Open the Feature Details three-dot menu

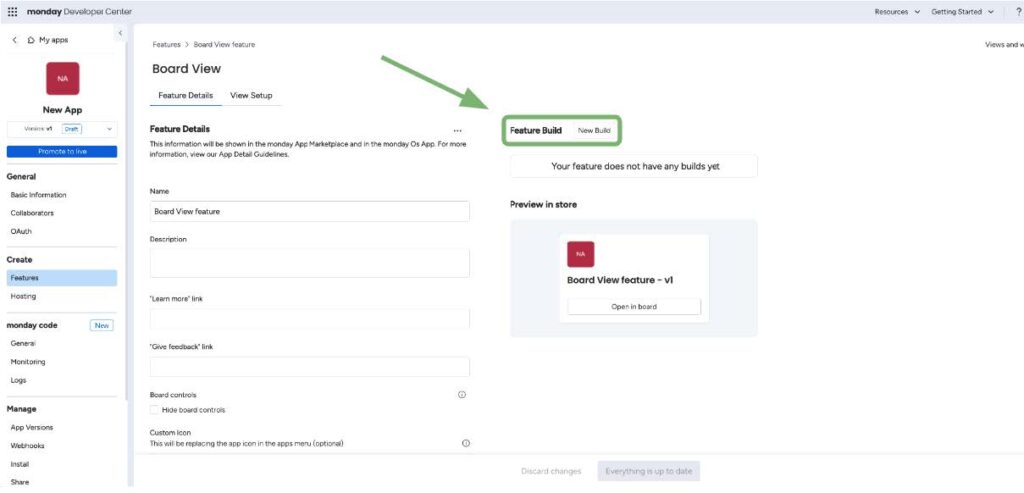(x=457, y=131)
